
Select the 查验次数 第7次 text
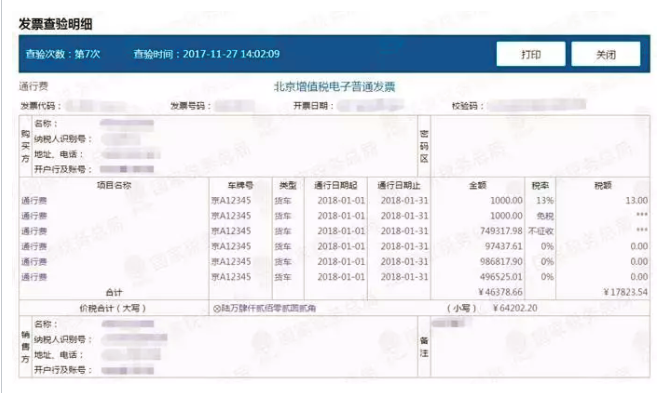point(63,54)
